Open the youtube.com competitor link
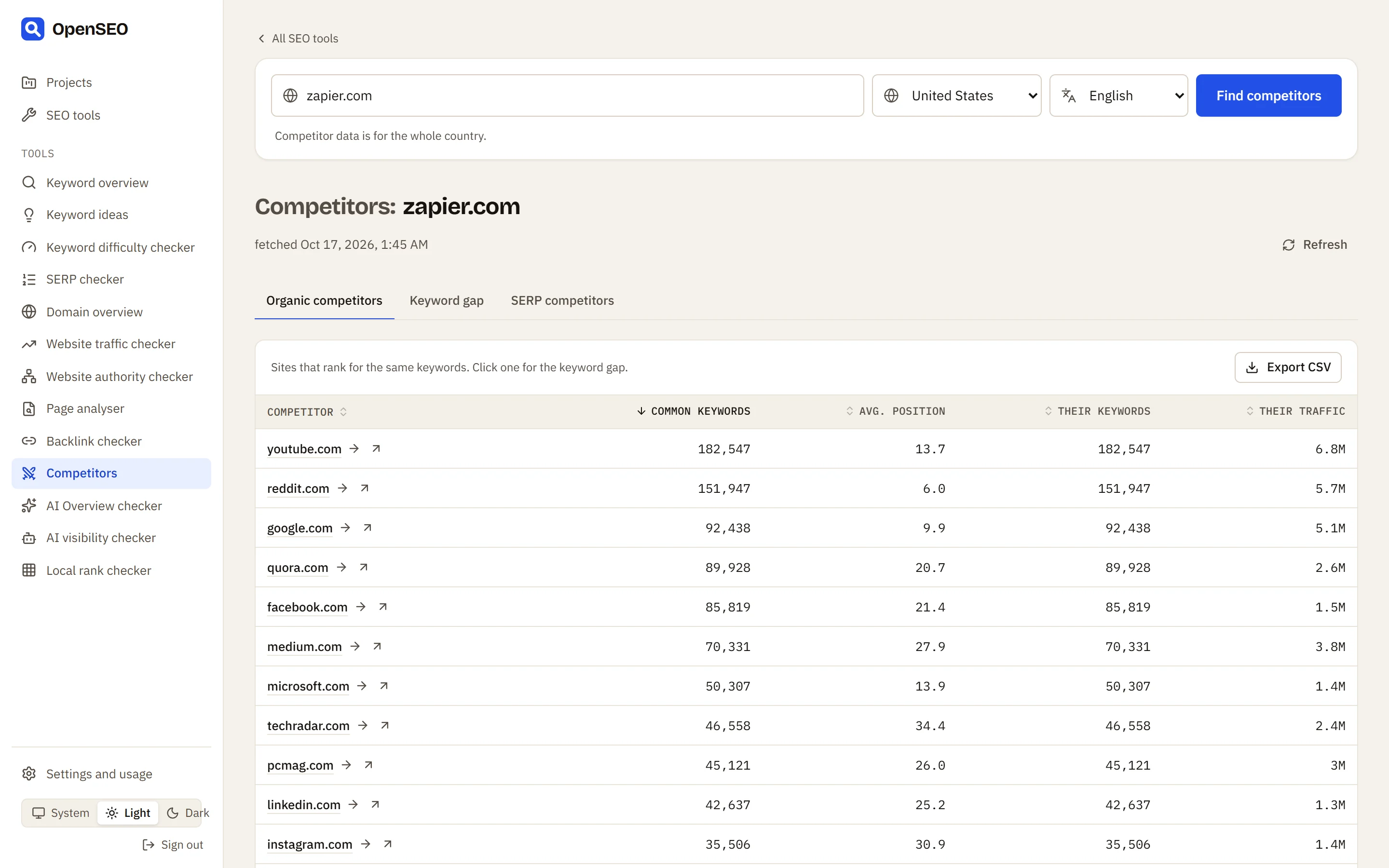Image resolution: width=1389 pixels, height=868 pixels. coord(304,449)
